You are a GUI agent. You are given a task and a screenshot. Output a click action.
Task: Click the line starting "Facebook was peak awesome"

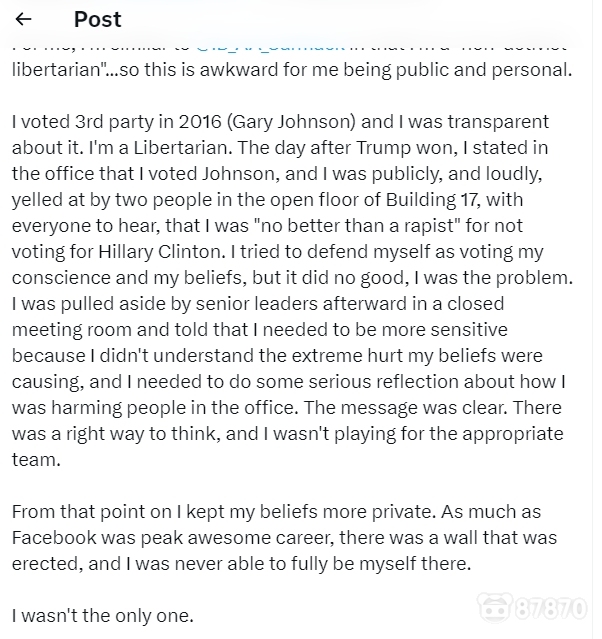tap(284, 538)
